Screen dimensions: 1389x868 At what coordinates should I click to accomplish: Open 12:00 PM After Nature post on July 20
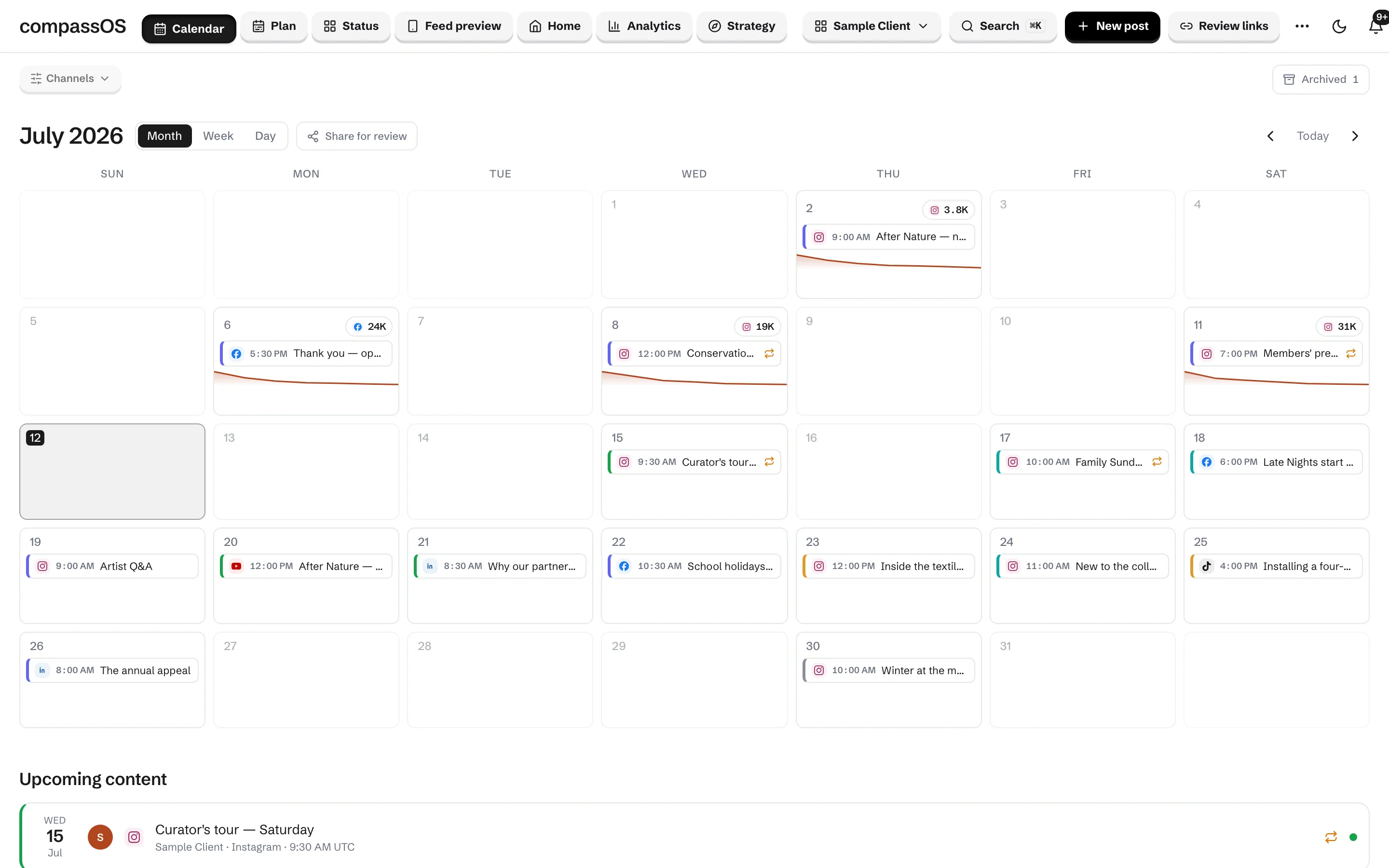[306, 567]
